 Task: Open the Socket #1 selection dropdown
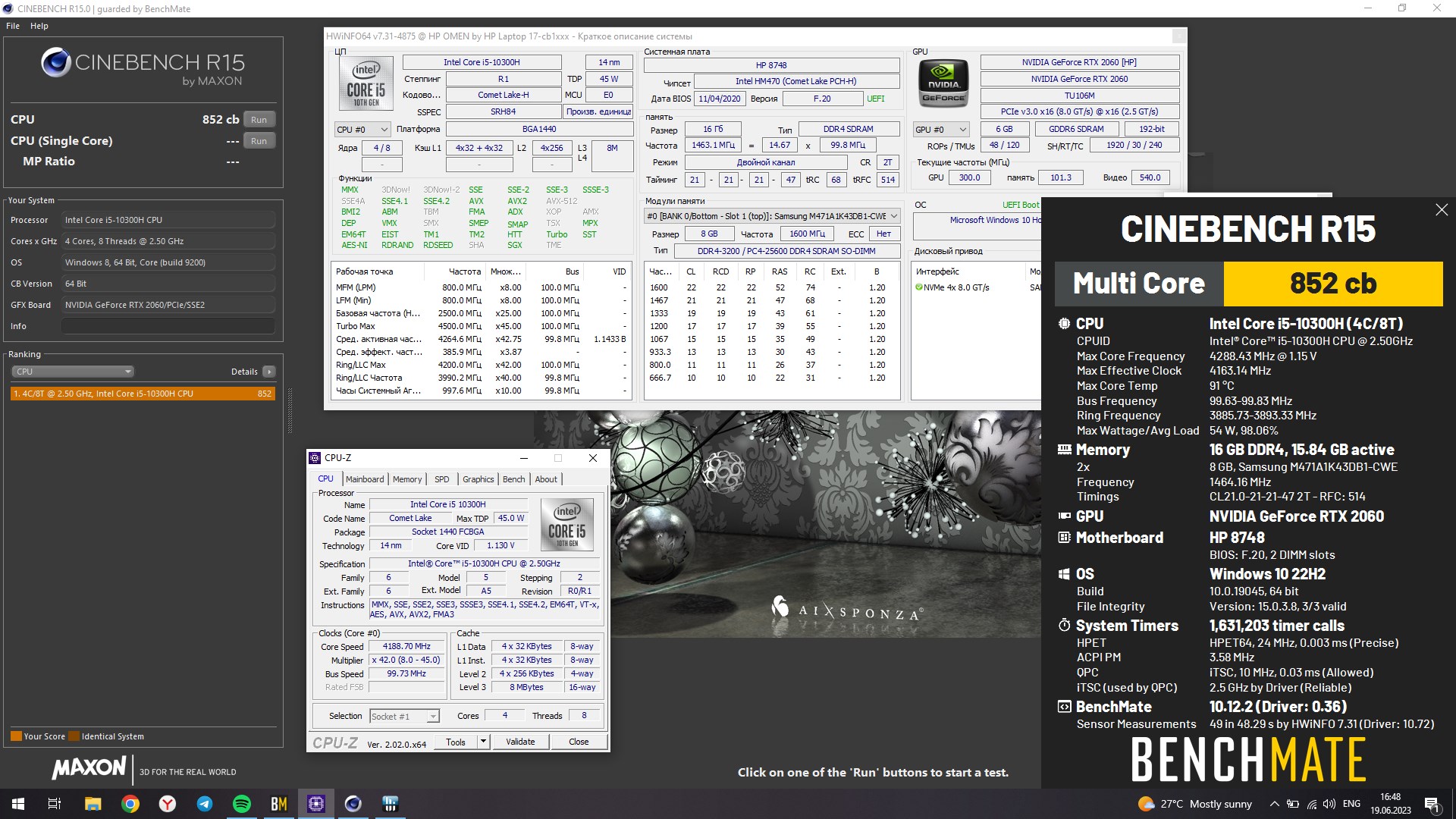[404, 717]
